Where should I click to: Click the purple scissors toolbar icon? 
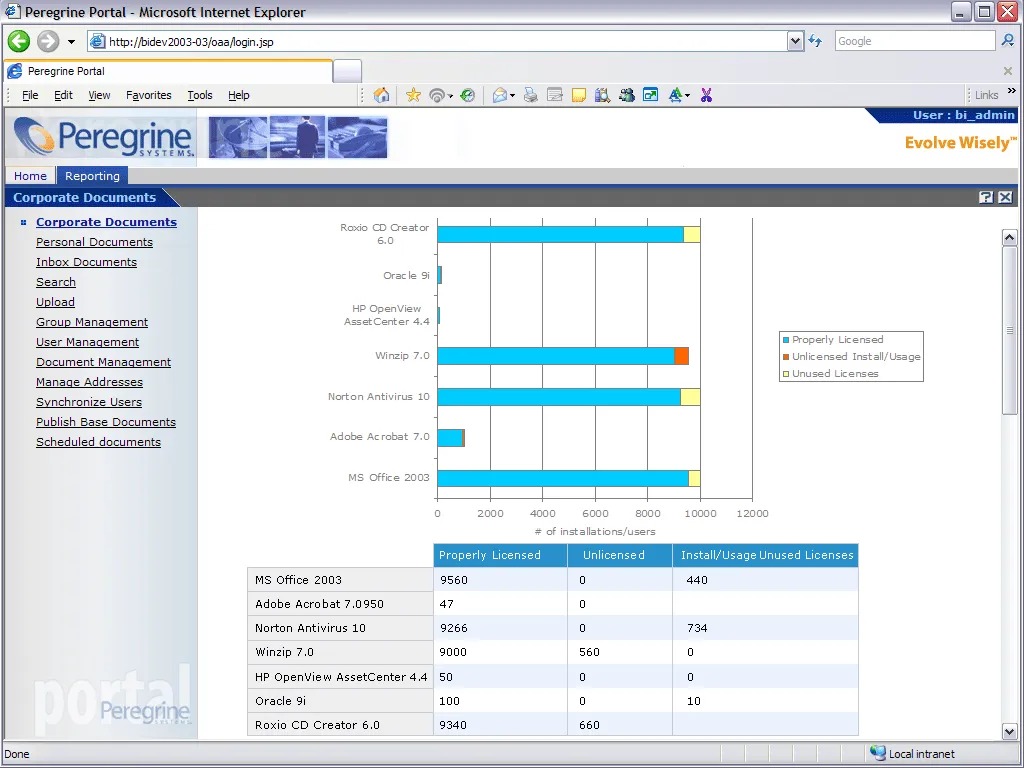(706, 95)
